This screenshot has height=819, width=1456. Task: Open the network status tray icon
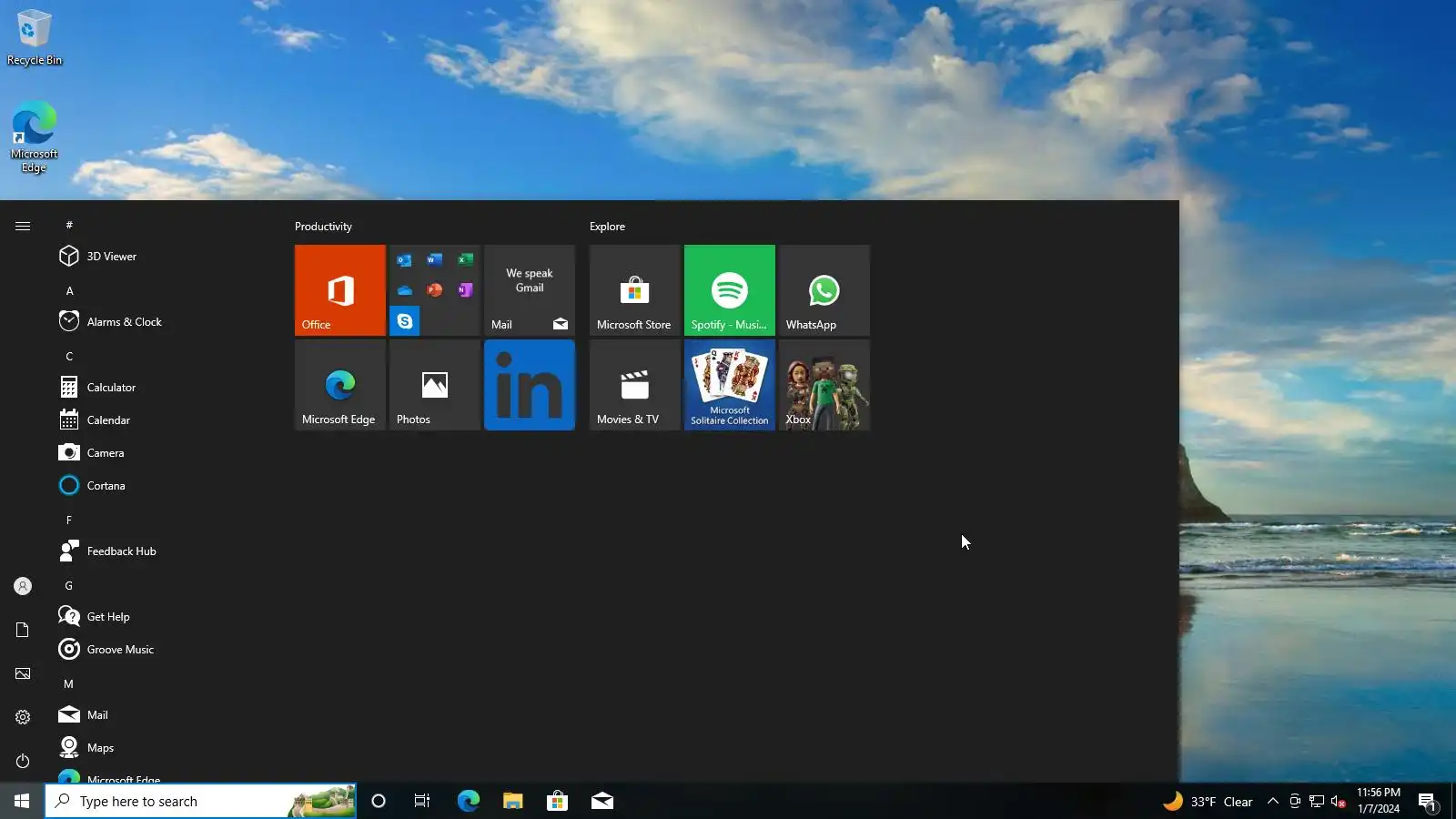point(1317,801)
